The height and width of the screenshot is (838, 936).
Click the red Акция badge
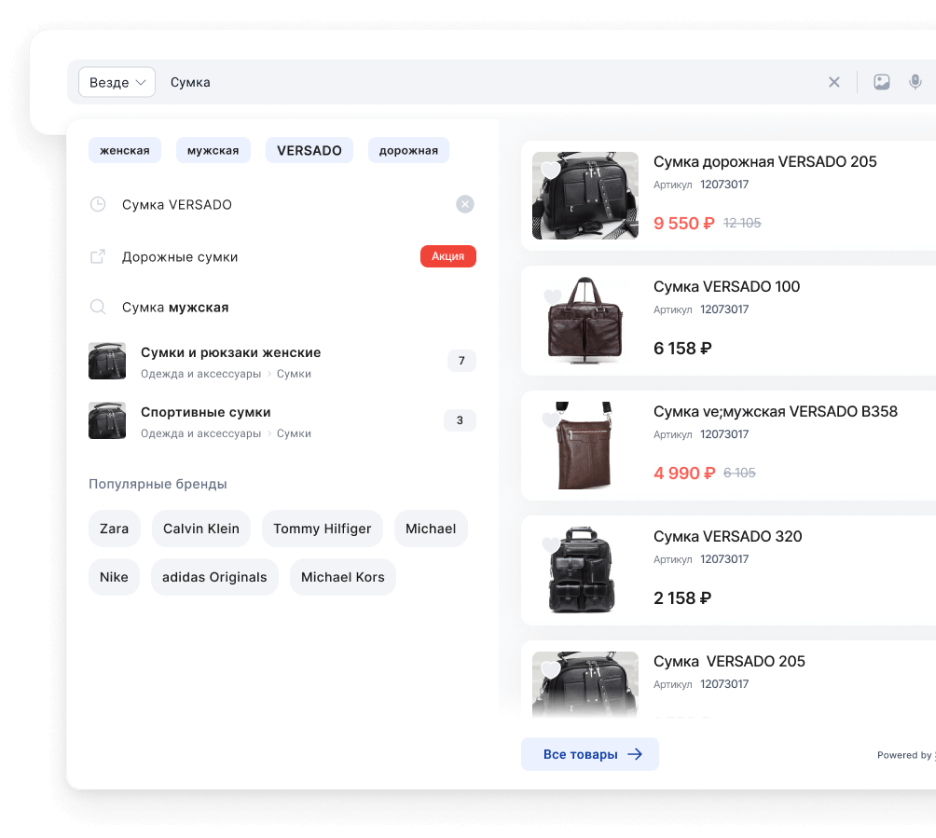(448, 256)
